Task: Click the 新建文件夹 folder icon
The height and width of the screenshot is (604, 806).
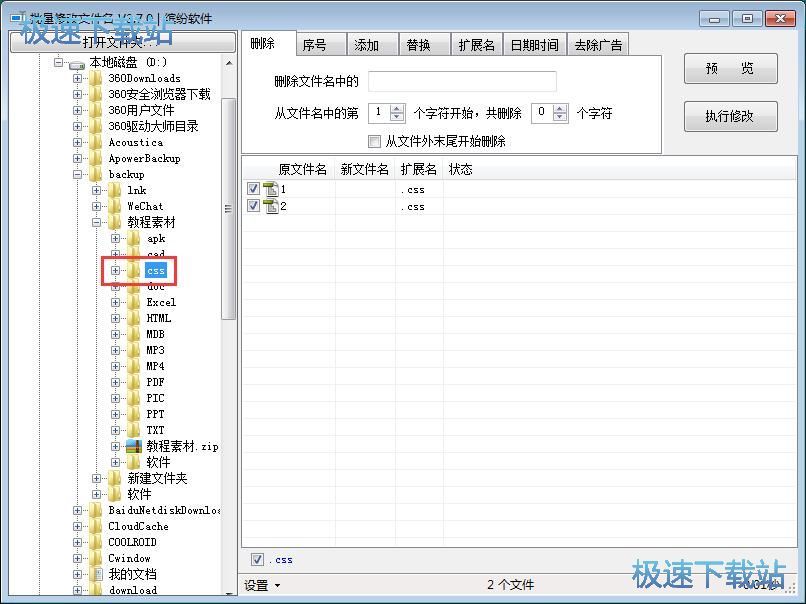Action: tap(115, 478)
